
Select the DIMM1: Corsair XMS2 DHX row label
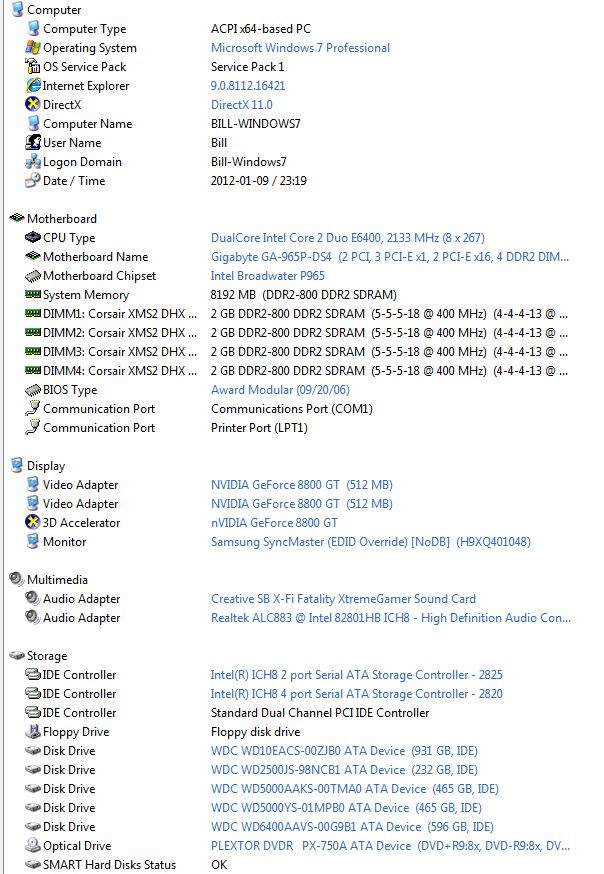click(x=120, y=314)
